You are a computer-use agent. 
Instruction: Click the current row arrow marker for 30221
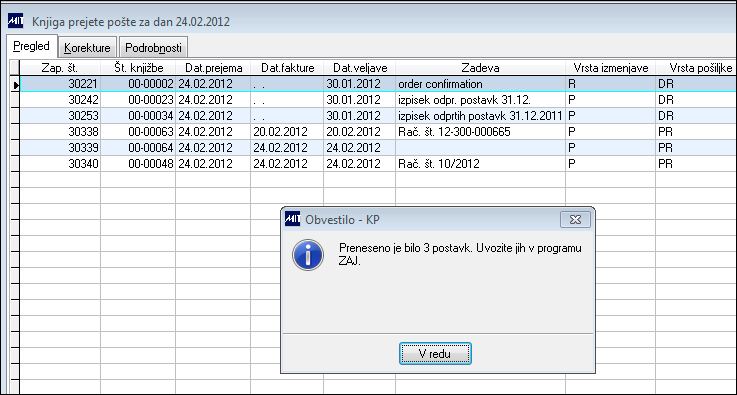click(x=15, y=85)
